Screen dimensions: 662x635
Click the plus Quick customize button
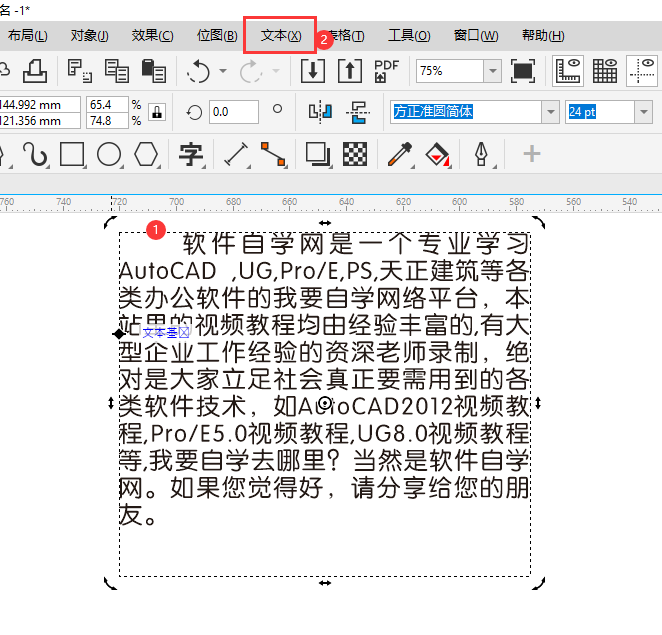(x=532, y=154)
